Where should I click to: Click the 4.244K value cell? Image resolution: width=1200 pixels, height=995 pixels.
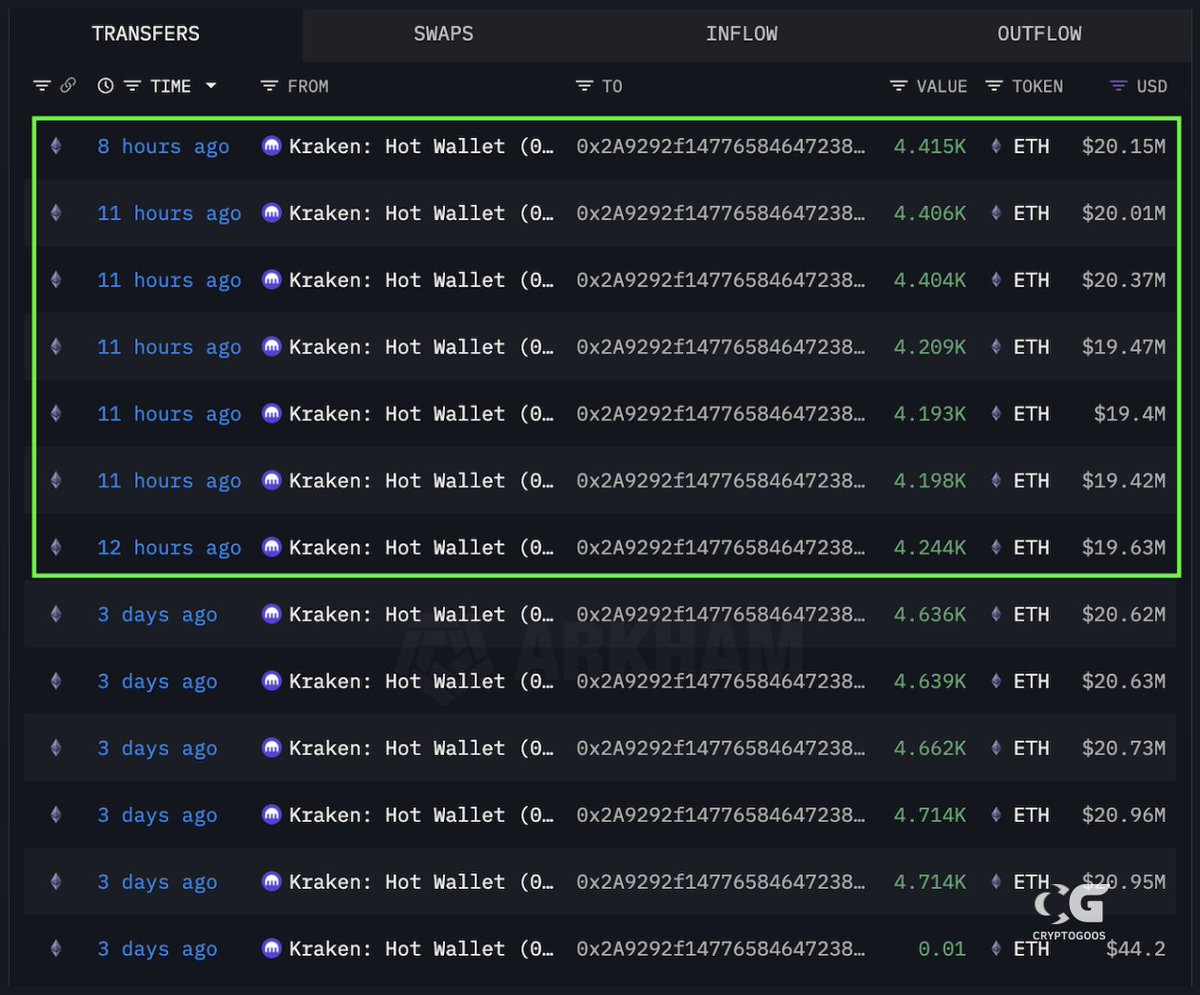(x=930, y=548)
